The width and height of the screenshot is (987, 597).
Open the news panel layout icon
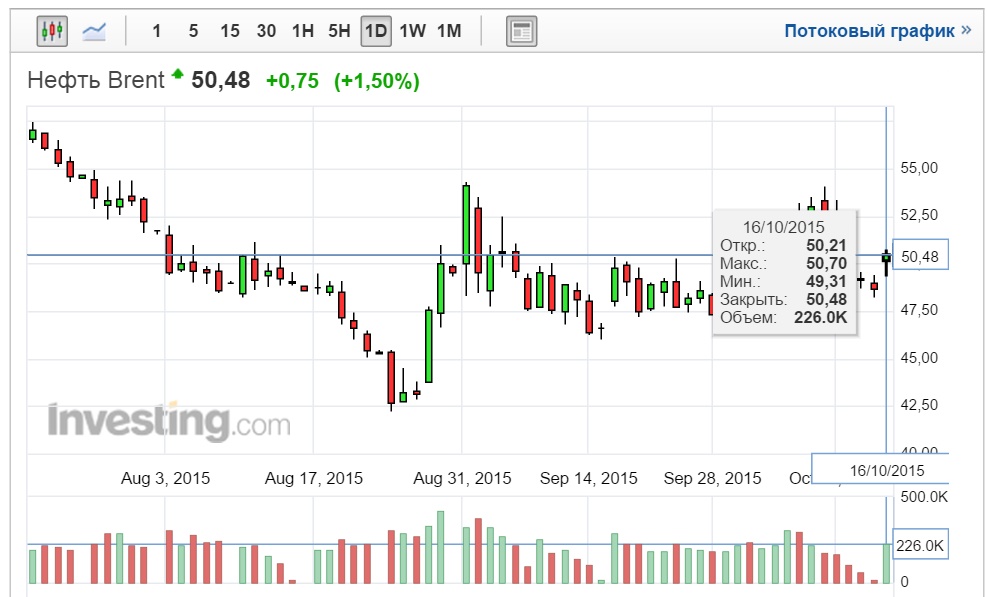click(521, 31)
